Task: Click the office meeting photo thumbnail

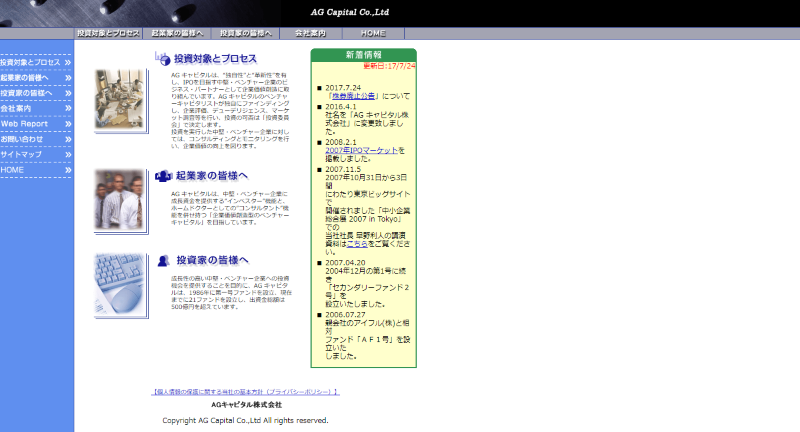Action: coord(121,100)
